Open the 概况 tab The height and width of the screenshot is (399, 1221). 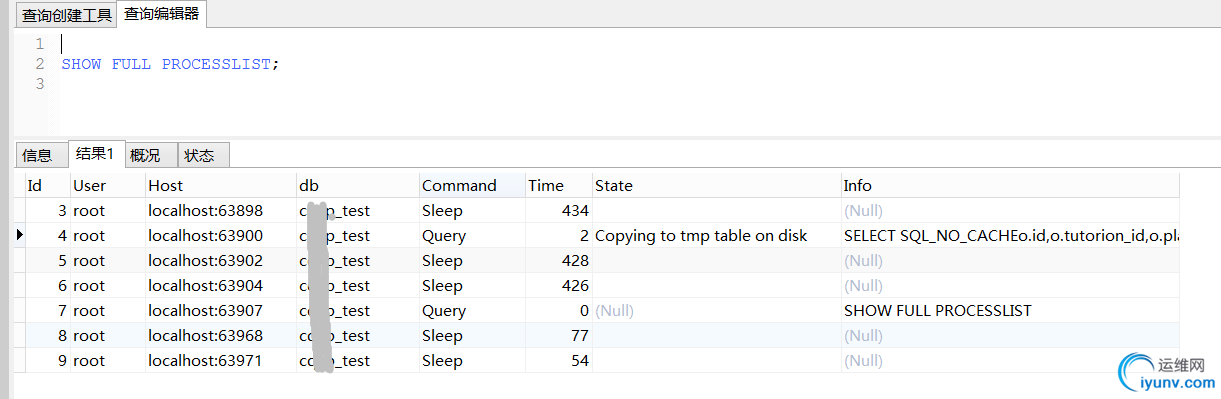click(x=146, y=155)
